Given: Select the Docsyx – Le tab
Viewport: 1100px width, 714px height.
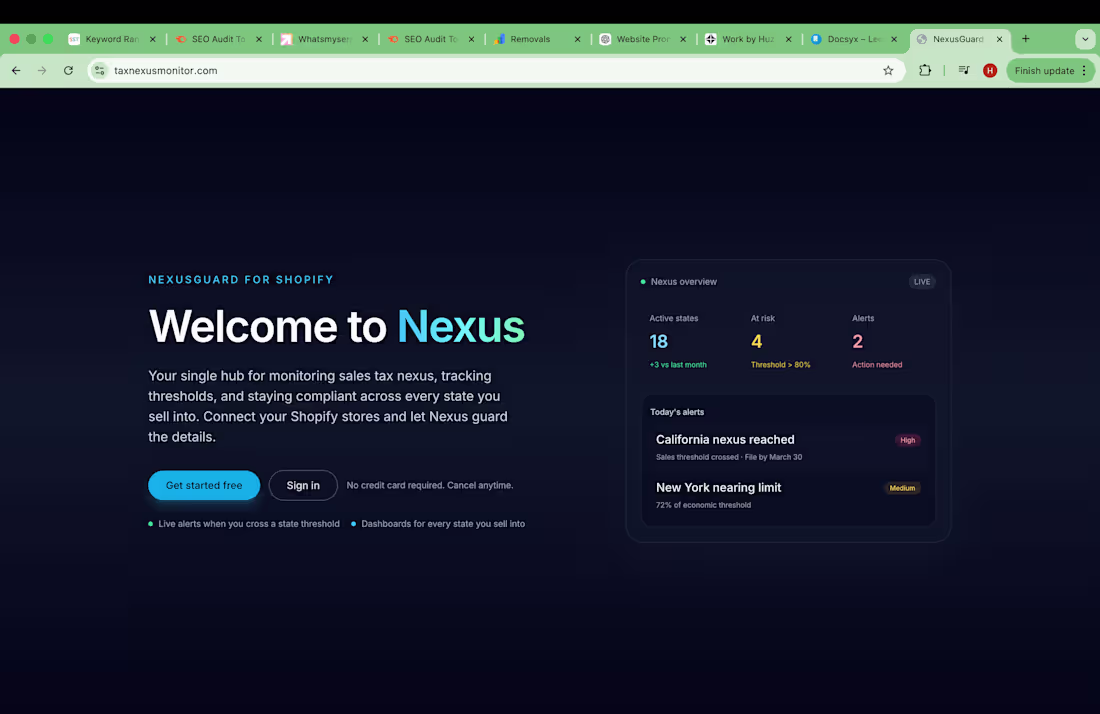Looking at the screenshot, I should (x=848, y=39).
